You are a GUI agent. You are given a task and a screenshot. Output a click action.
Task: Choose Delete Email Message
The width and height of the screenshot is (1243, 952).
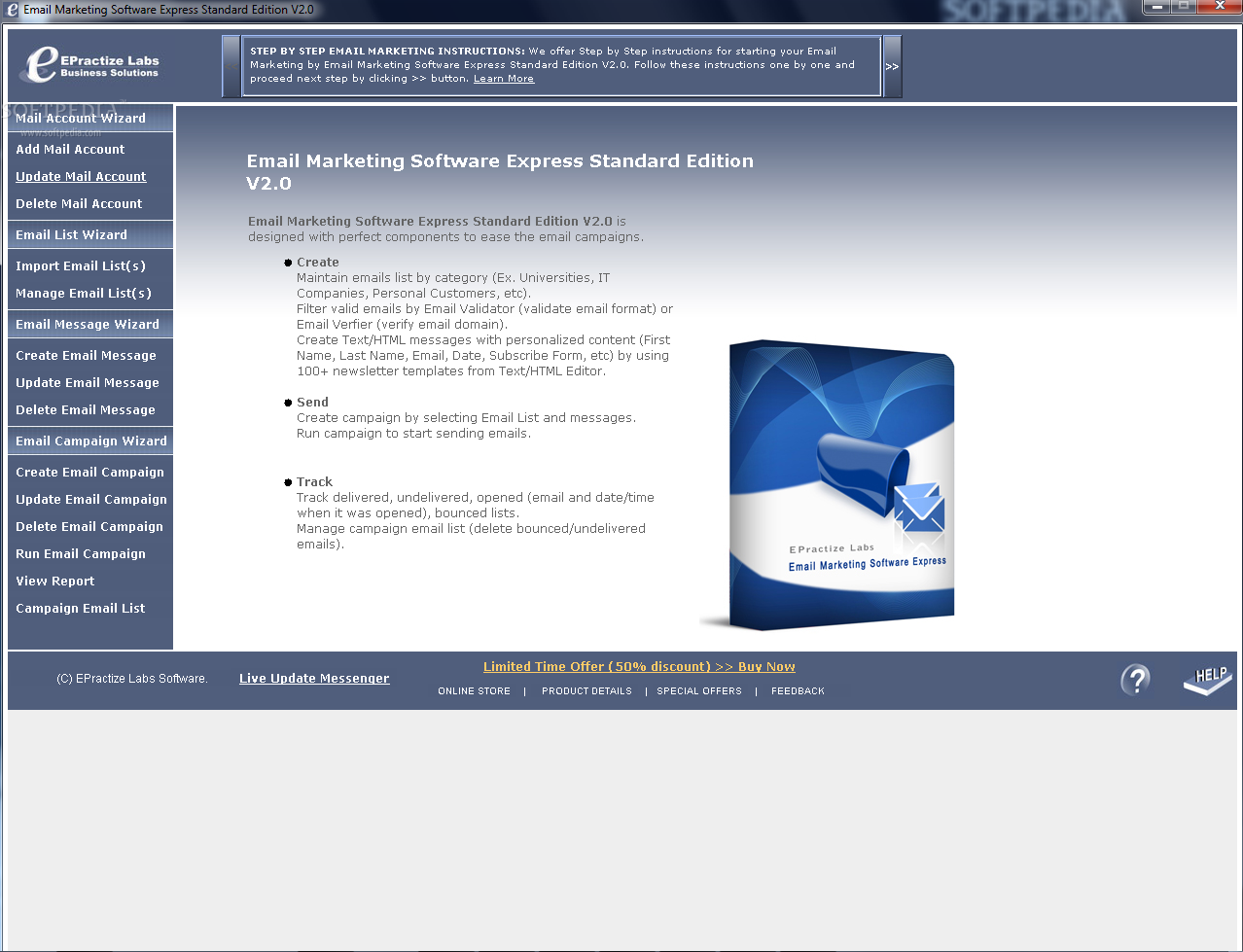(x=86, y=409)
